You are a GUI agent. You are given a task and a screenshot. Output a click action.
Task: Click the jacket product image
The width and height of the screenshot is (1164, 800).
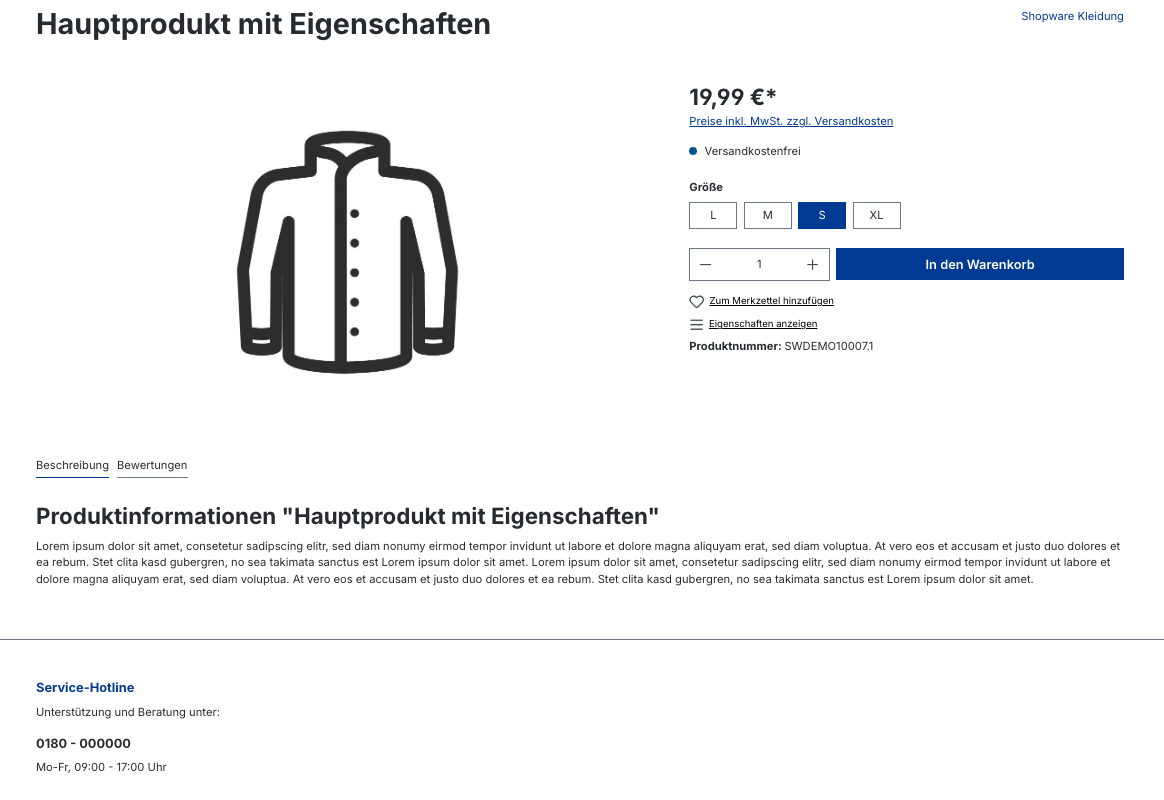[x=347, y=252]
